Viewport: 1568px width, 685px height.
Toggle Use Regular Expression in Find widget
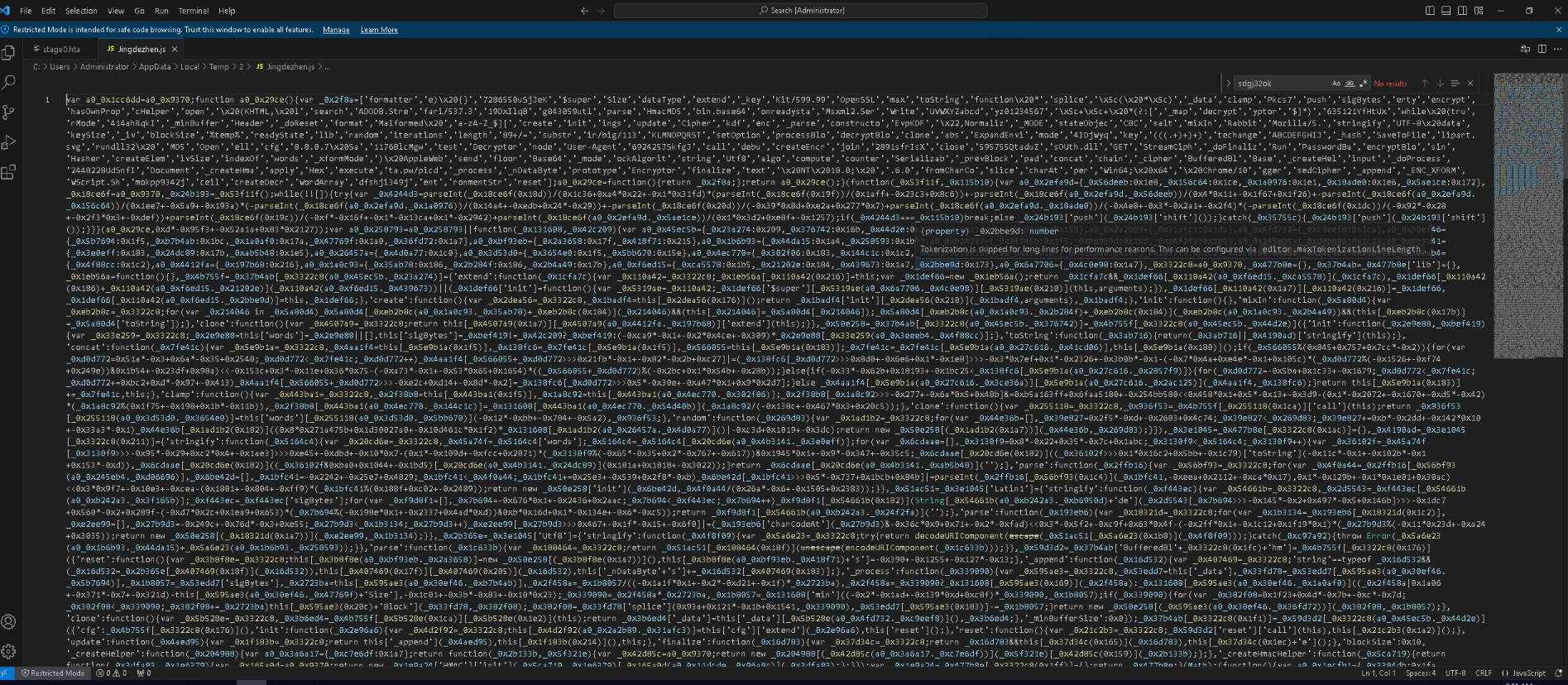[1363, 84]
